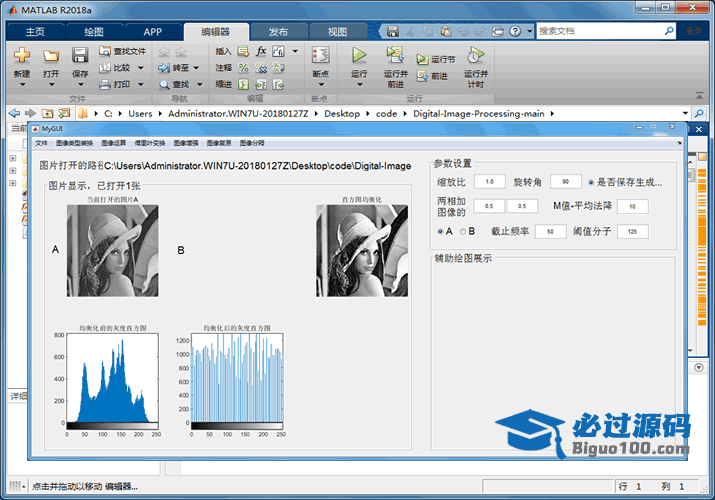Click the Save (保存) disk icon
The height and width of the screenshot is (500, 715).
click(x=80, y=56)
